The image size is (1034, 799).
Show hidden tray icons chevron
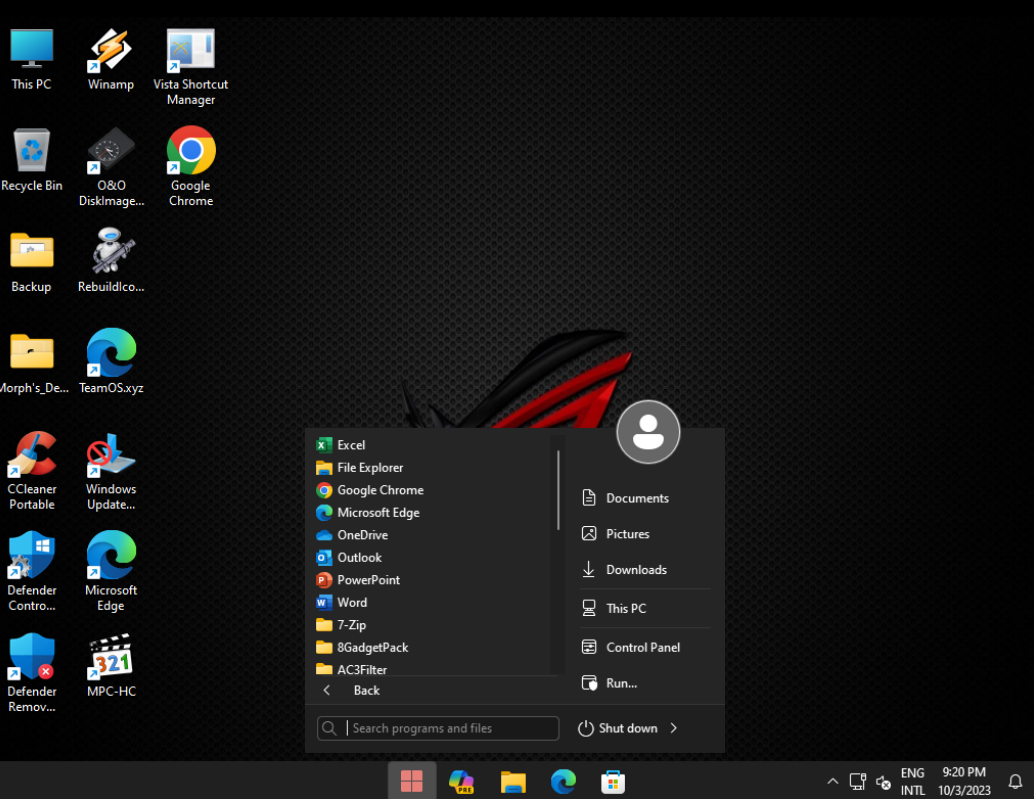pos(833,781)
